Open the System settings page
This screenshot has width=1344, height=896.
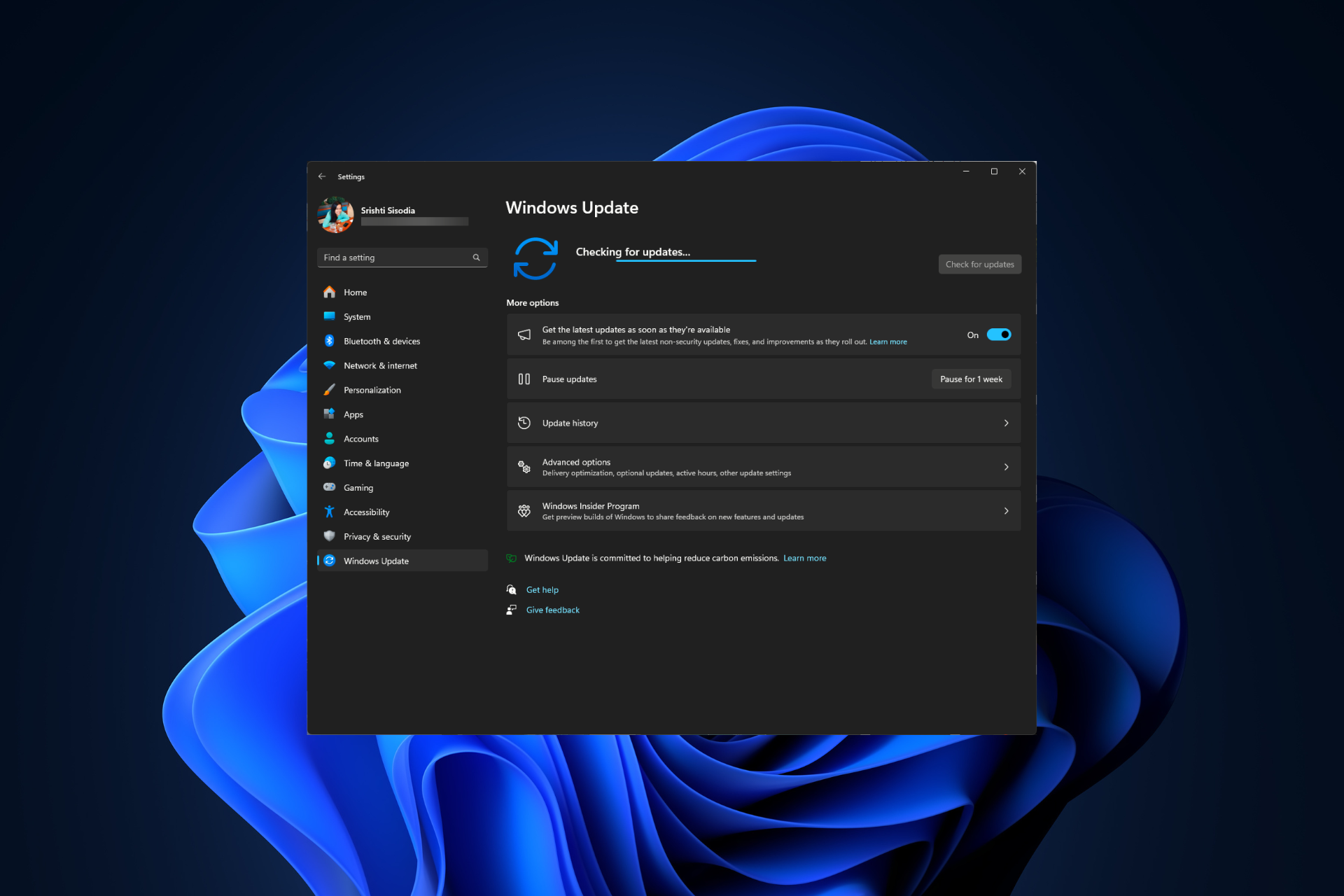[402, 316]
